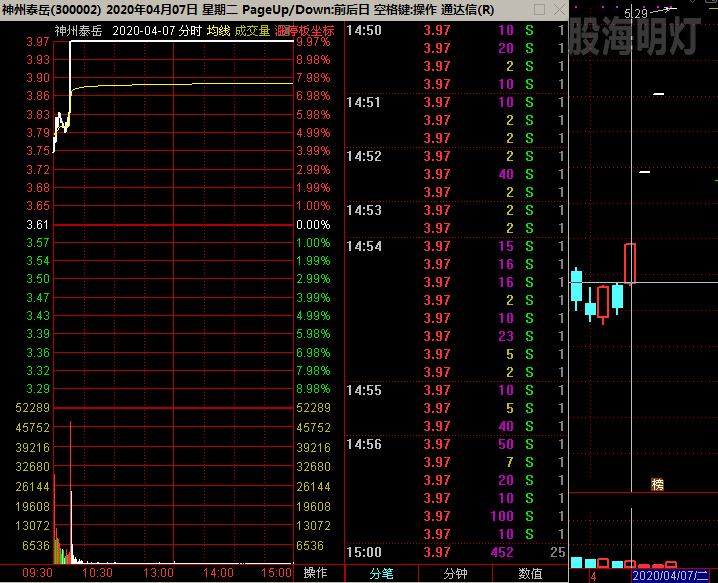
Task: Select the 14:56 tick row with volume 50
Action: tap(456, 444)
